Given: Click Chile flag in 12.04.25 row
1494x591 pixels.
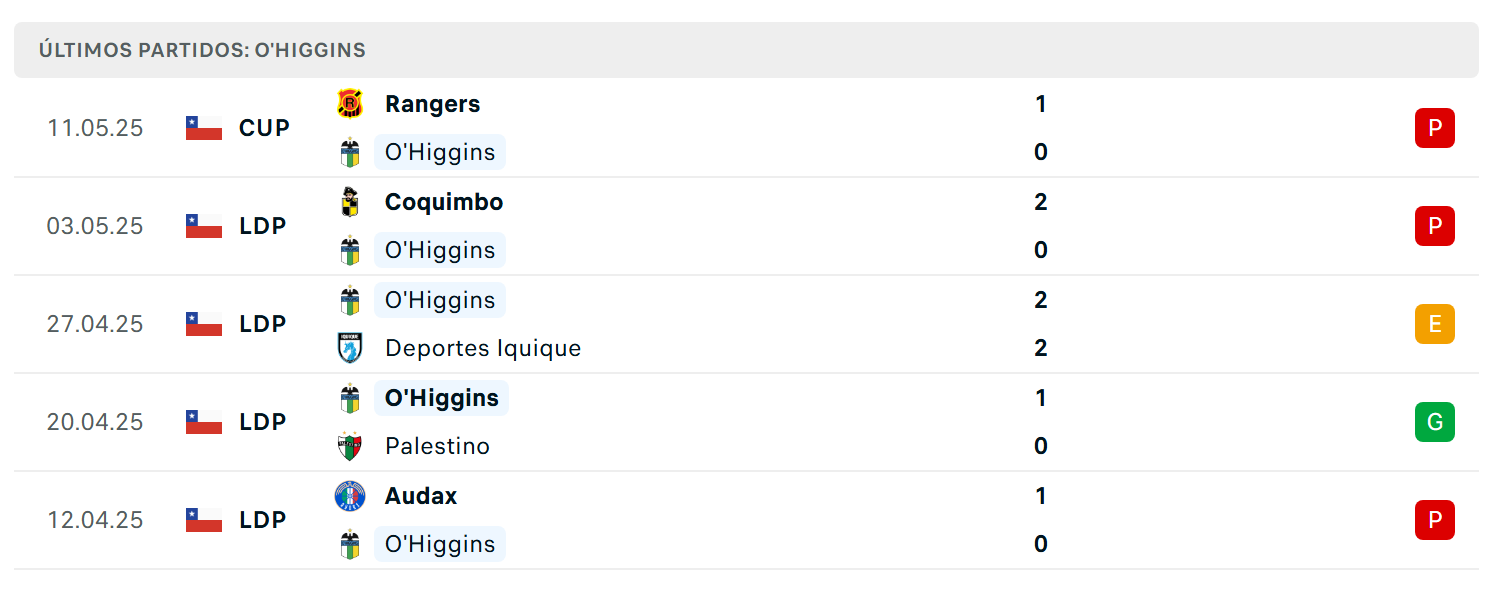Looking at the screenshot, I should tap(204, 520).
